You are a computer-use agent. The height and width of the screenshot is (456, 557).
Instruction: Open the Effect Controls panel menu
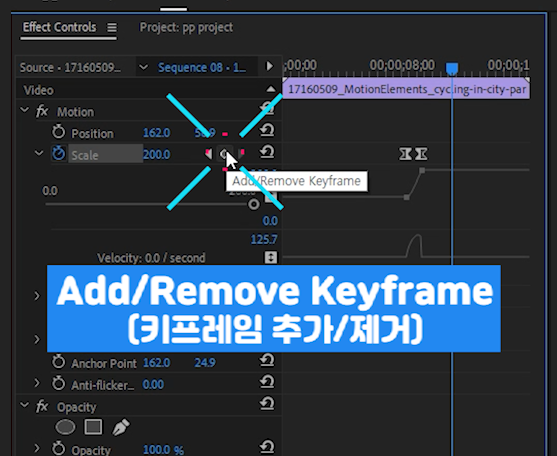(x=112, y=27)
